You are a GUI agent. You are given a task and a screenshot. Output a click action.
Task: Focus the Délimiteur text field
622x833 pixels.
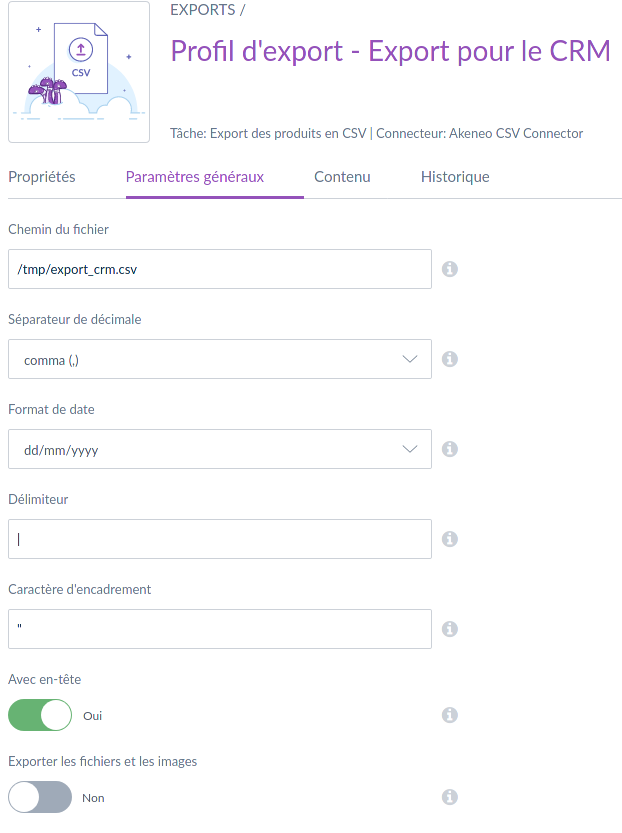[219, 539]
